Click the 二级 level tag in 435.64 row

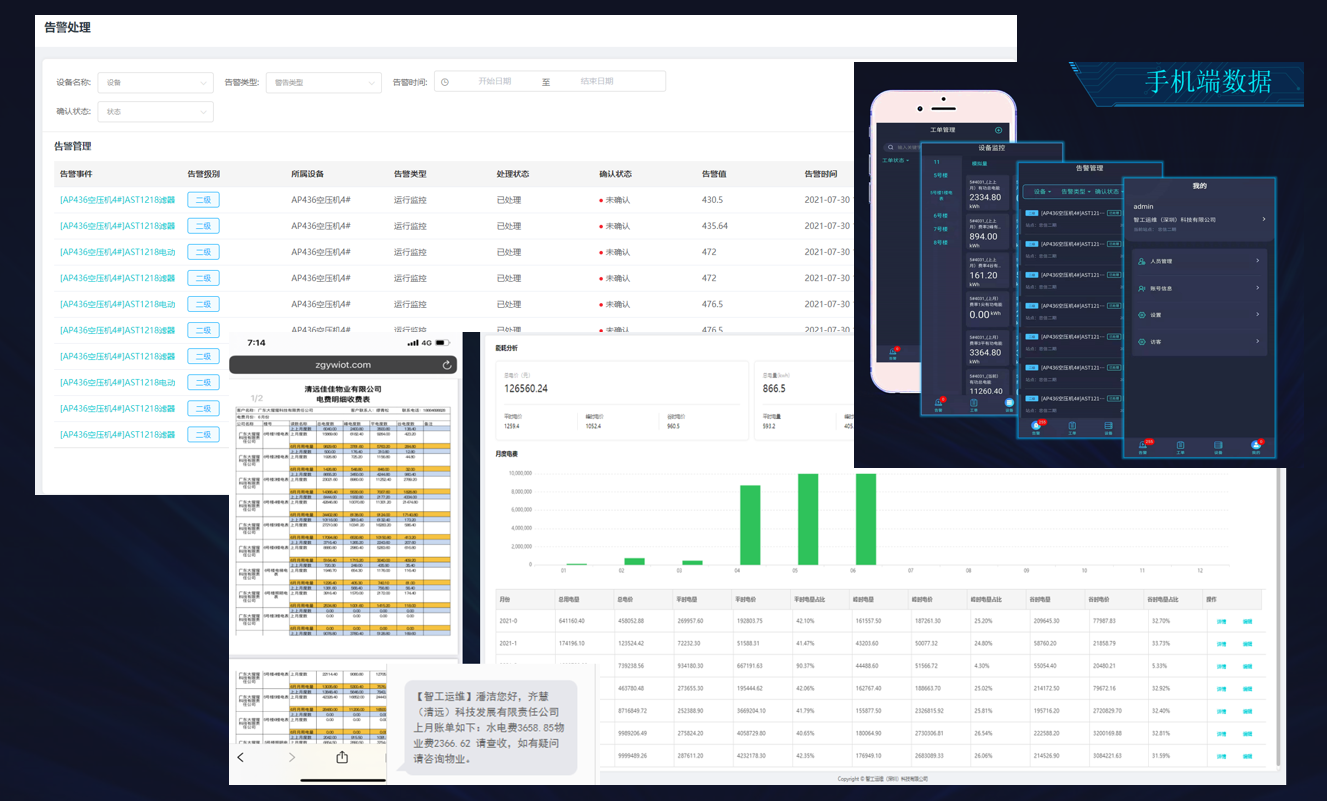coord(203,226)
